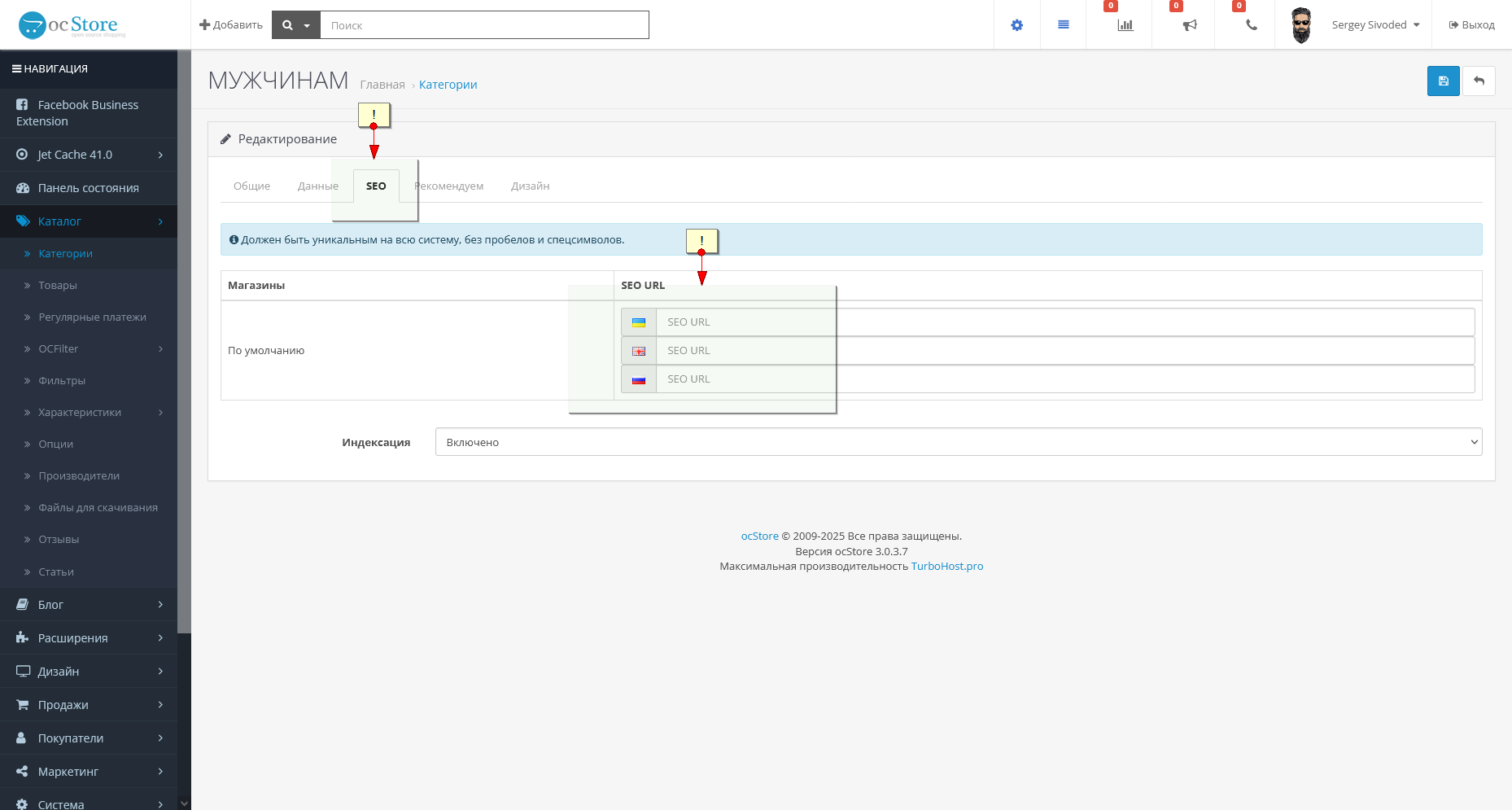Open the megaphone notifications icon
1512x810 pixels.
(x=1190, y=25)
